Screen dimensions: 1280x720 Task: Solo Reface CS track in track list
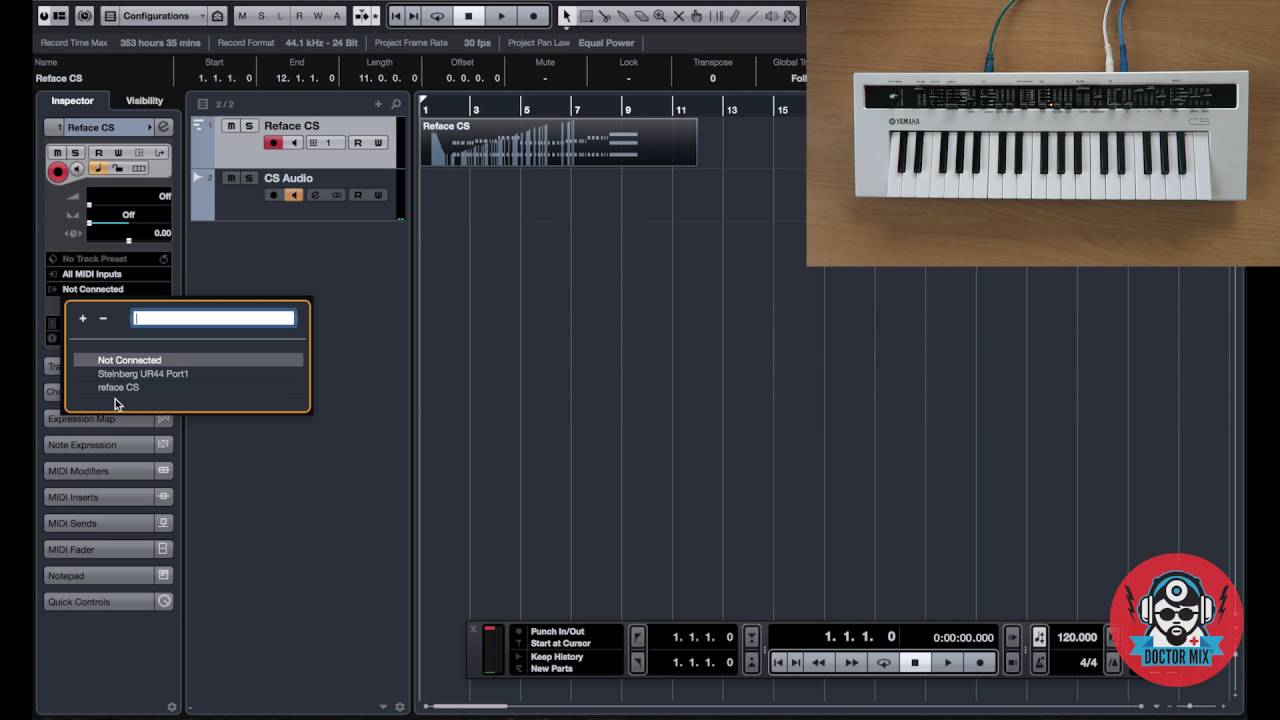coord(249,126)
